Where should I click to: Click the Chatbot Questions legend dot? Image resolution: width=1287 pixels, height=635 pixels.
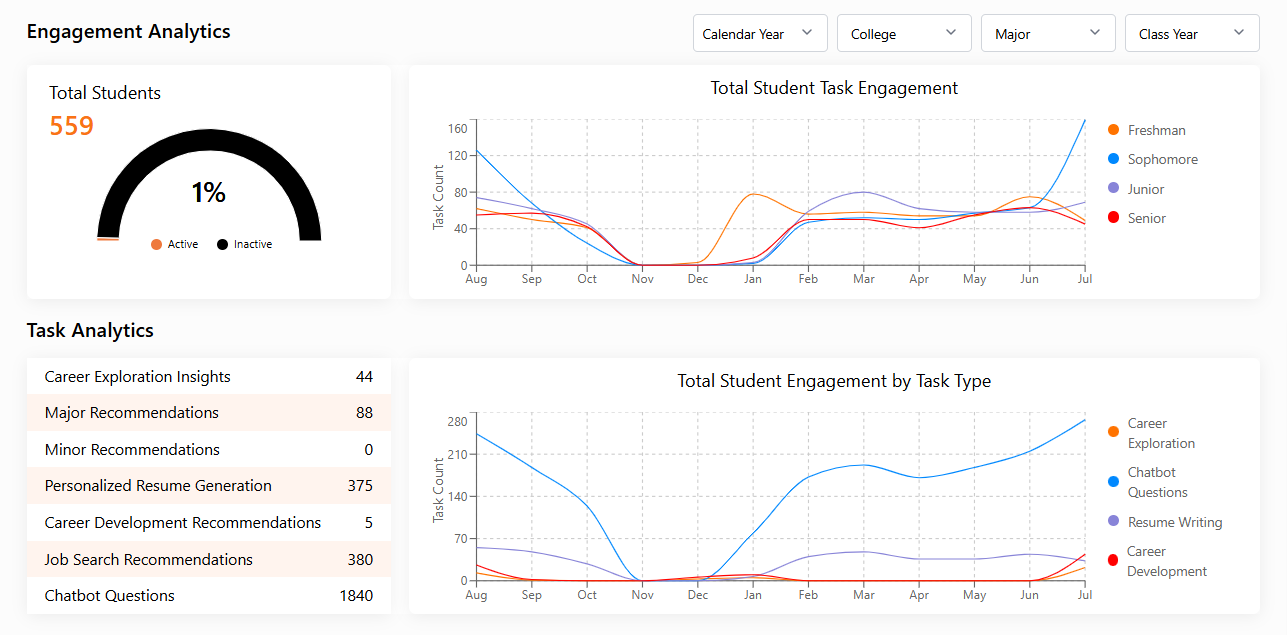pyautogui.click(x=1113, y=481)
